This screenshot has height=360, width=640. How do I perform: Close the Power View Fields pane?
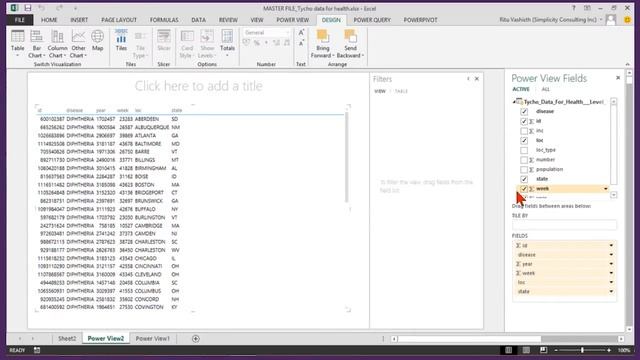[618, 78]
